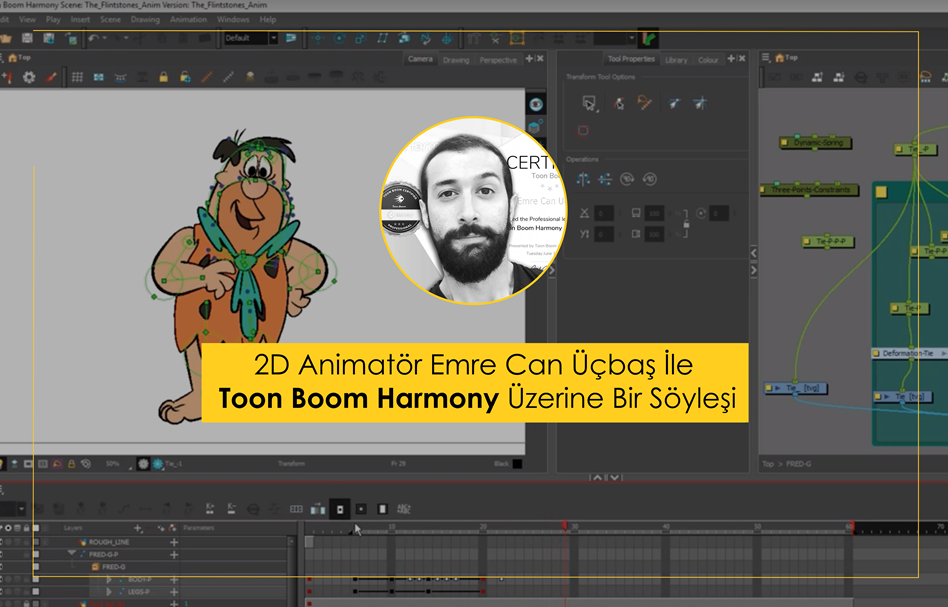Expand the LEGS-P layer

[109, 592]
